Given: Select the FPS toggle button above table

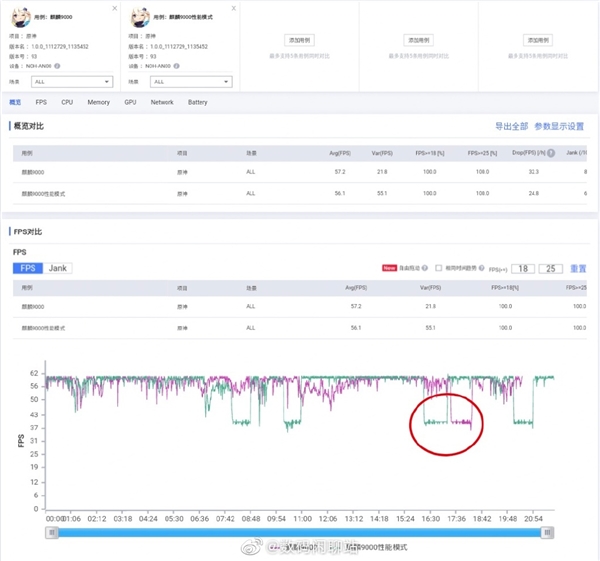Looking at the screenshot, I should (27, 268).
